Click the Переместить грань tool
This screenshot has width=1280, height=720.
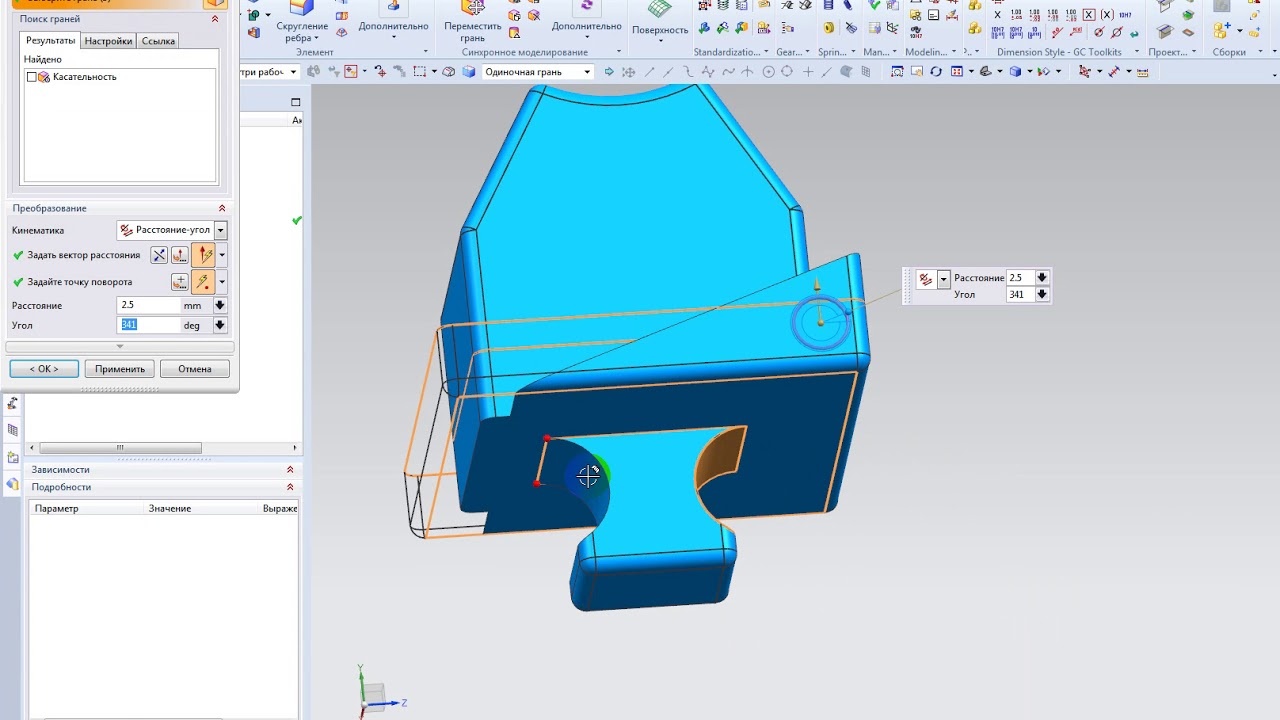(472, 21)
